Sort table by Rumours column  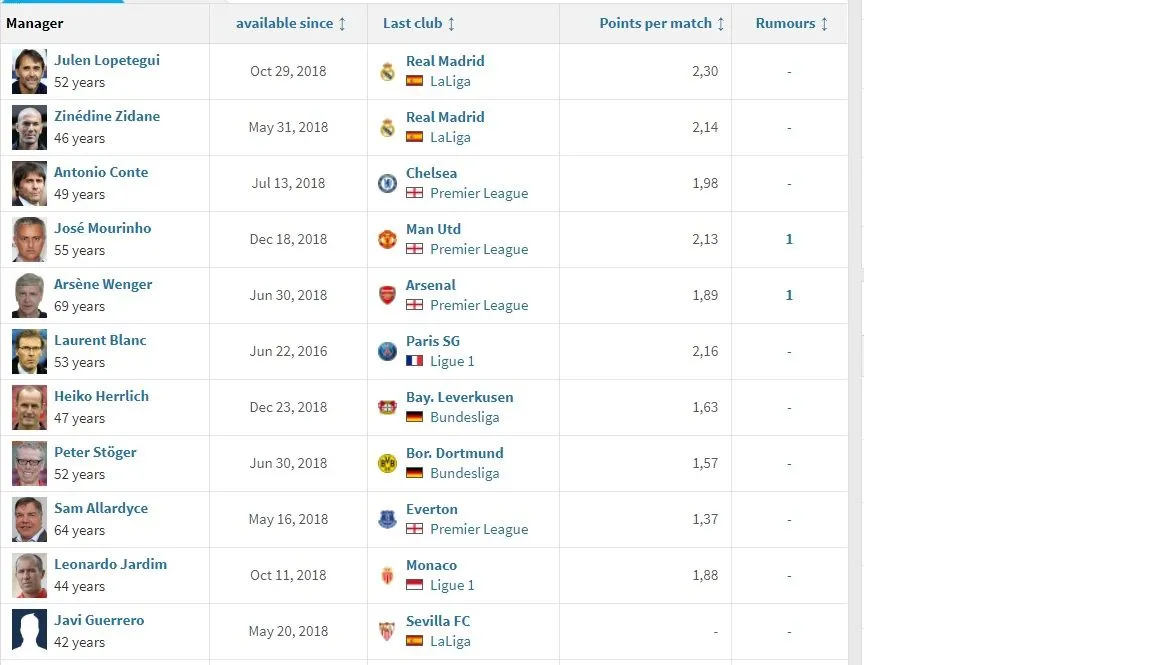[x=791, y=23]
